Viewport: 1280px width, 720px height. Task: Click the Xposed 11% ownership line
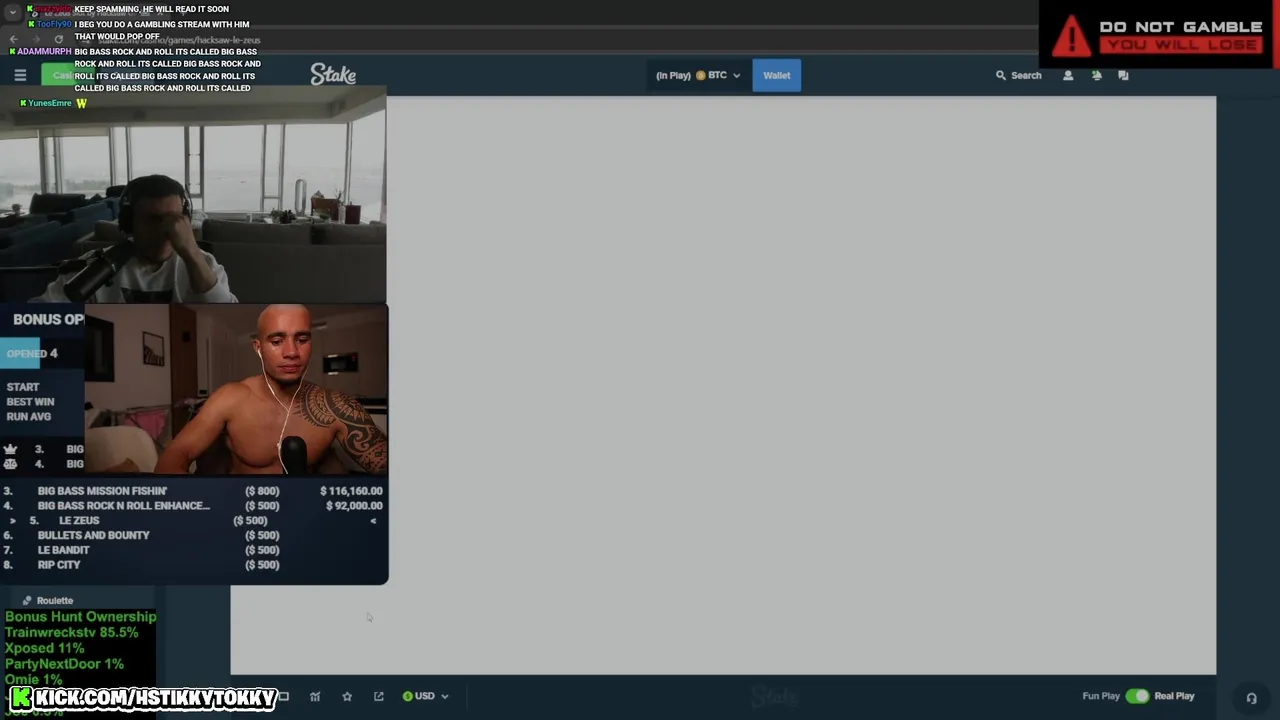click(45, 648)
